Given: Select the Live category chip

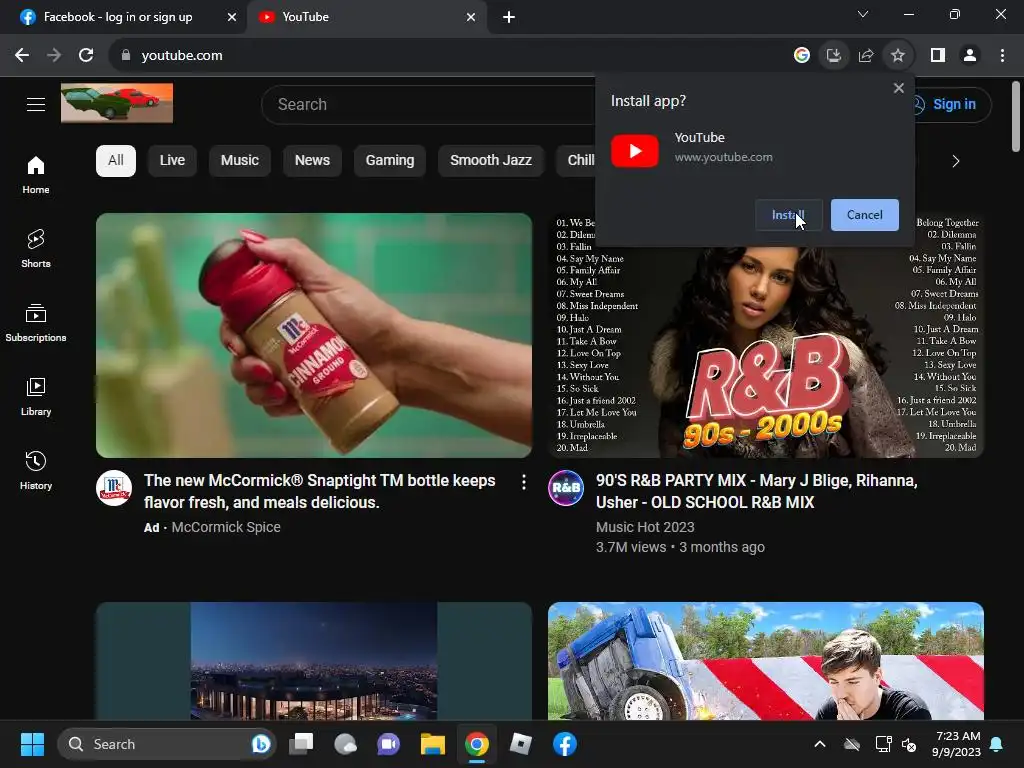Looking at the screenshot, I should pyautogui.click(x=172, y=161).
